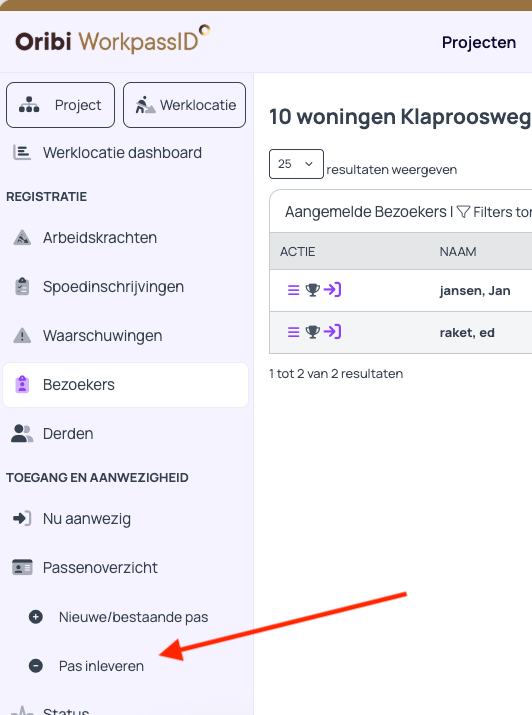Click the check-in arrow icon for jansen, Jan

tap(332, 290)
